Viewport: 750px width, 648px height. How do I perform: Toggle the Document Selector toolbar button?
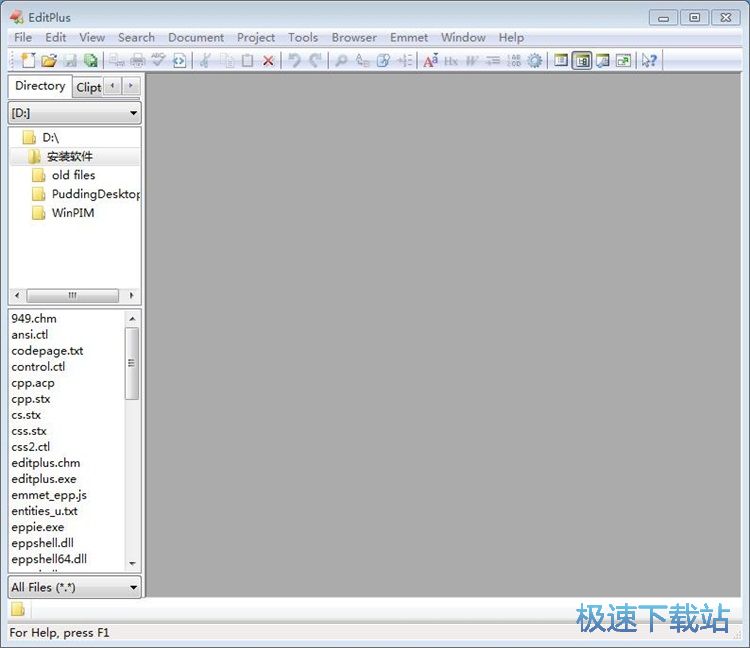tap(561, 61)
